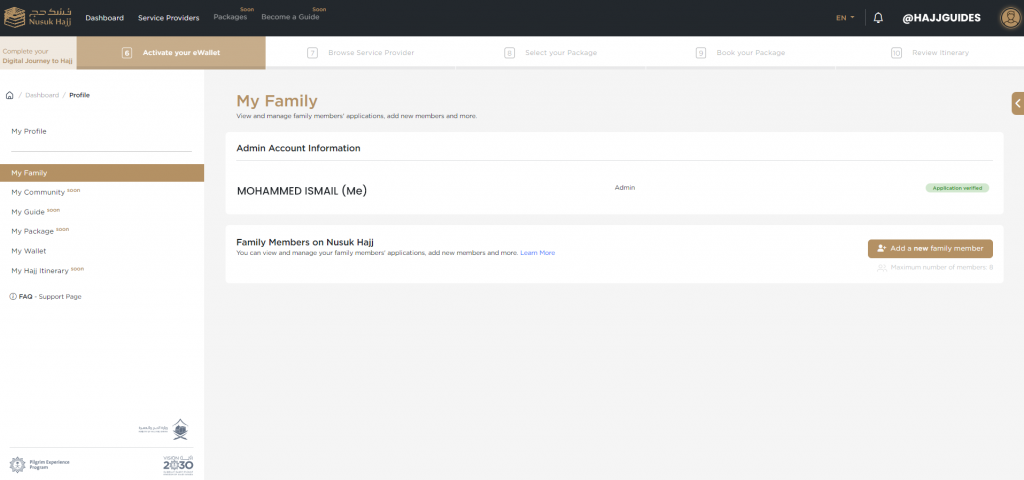Open My Profile in the sidebar
Viewport: 1024px width, 480px height.
click(x=29, y=131)
